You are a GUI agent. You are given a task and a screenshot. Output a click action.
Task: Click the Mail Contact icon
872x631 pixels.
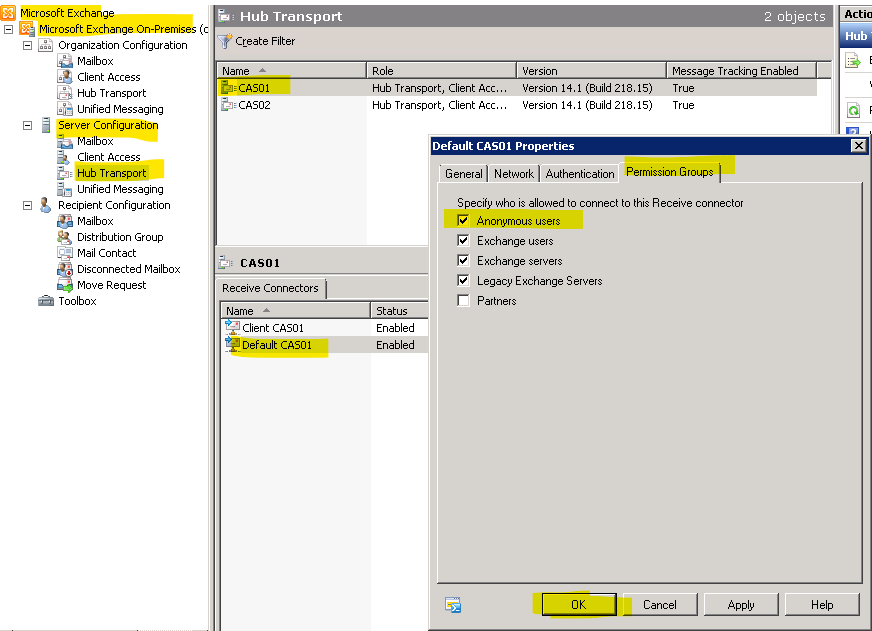[65, 253]
